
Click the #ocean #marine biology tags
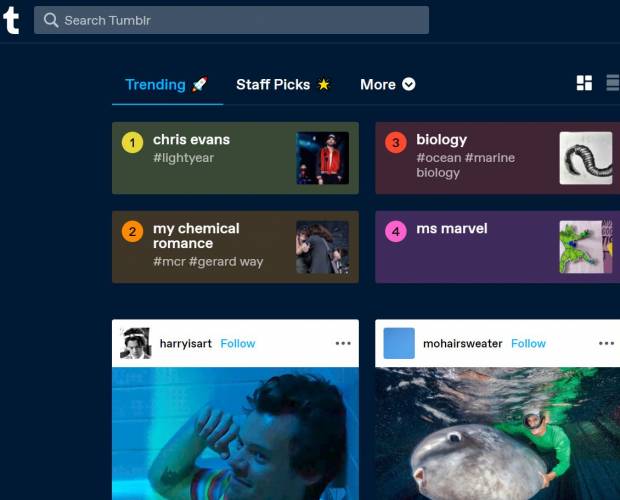click(465, 165)
